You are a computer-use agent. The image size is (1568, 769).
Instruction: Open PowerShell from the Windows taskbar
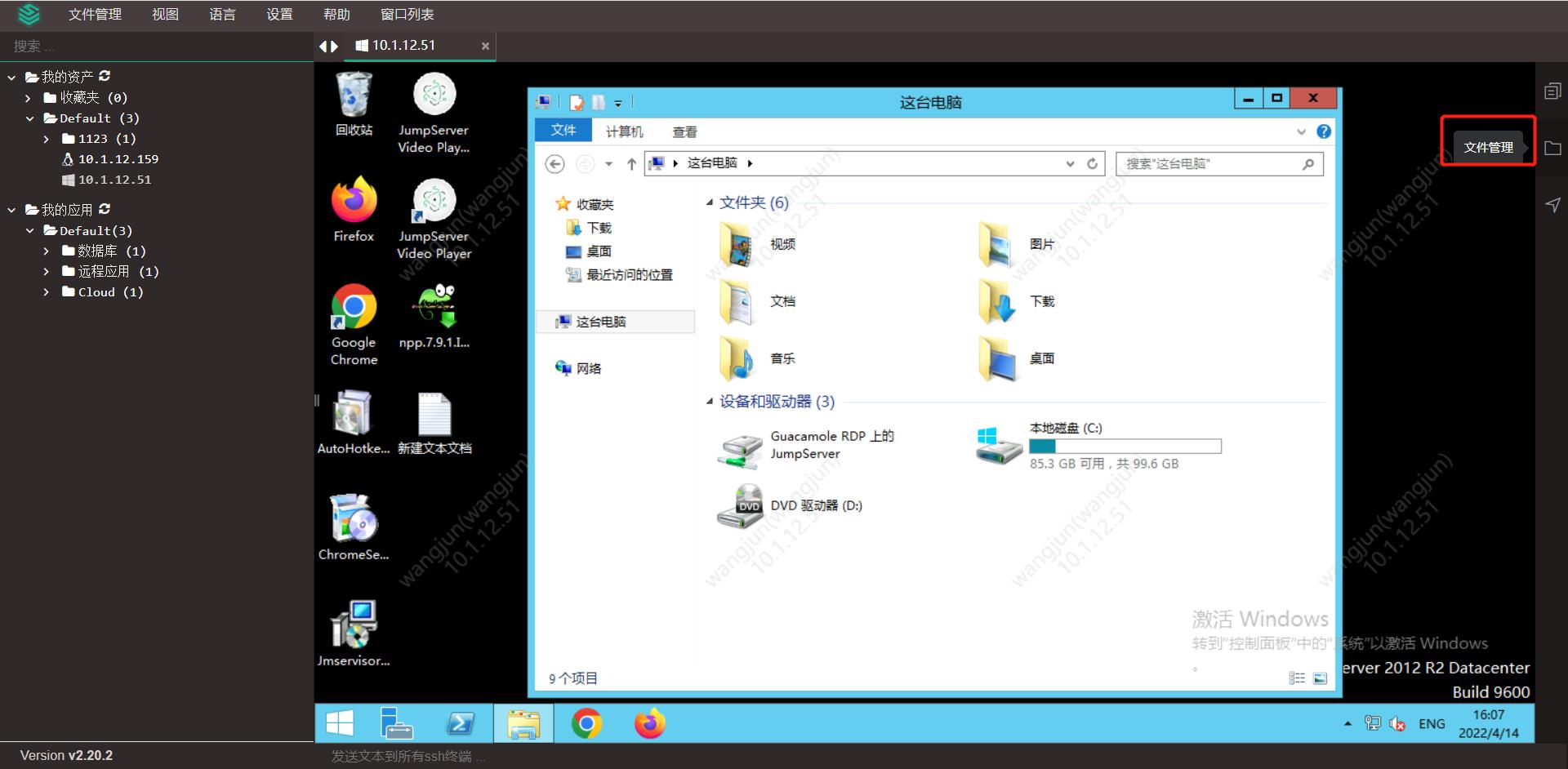460,723
